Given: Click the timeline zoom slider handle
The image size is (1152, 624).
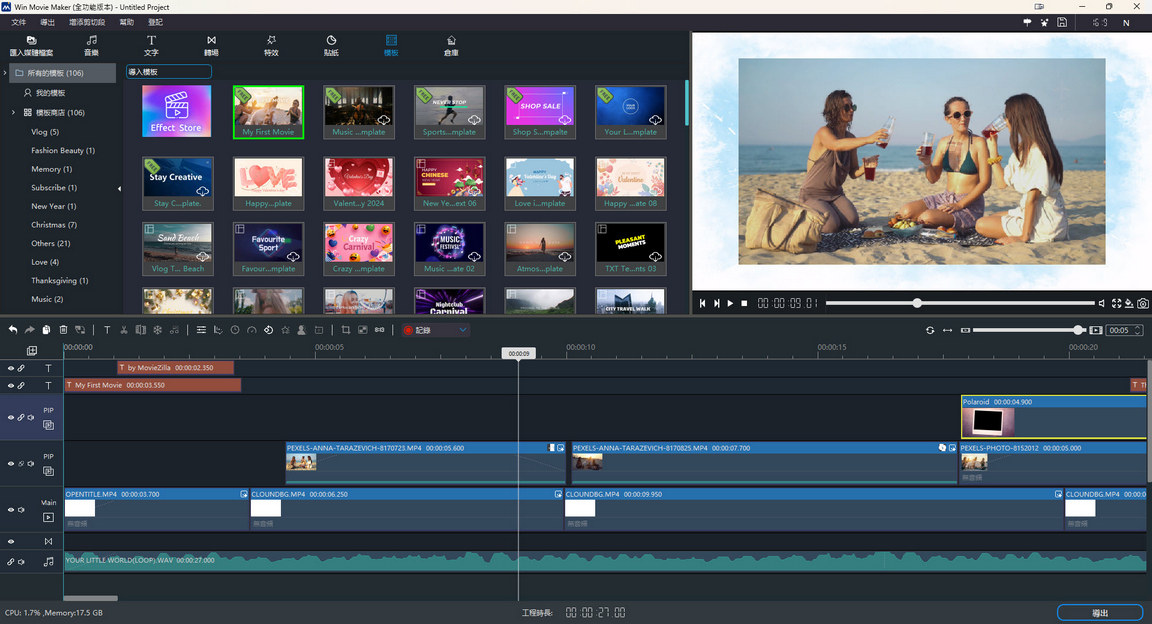Looking at the screenshot, I should click(1078, 330).
